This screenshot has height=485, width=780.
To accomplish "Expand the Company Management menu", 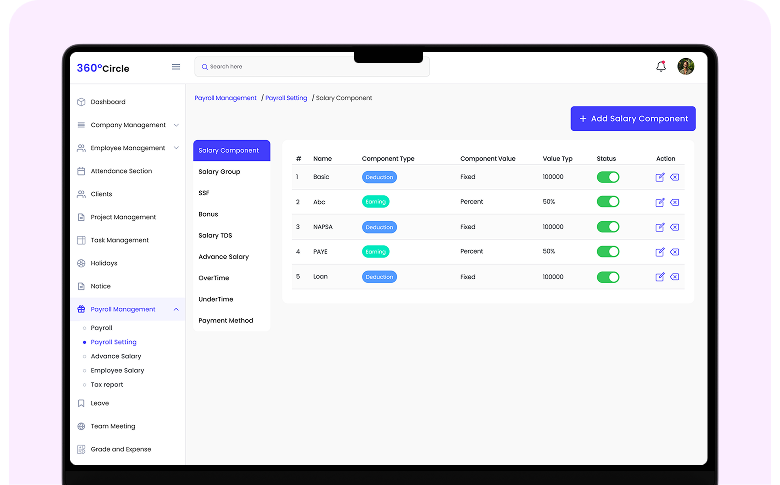I will click(x=176, y=125).
